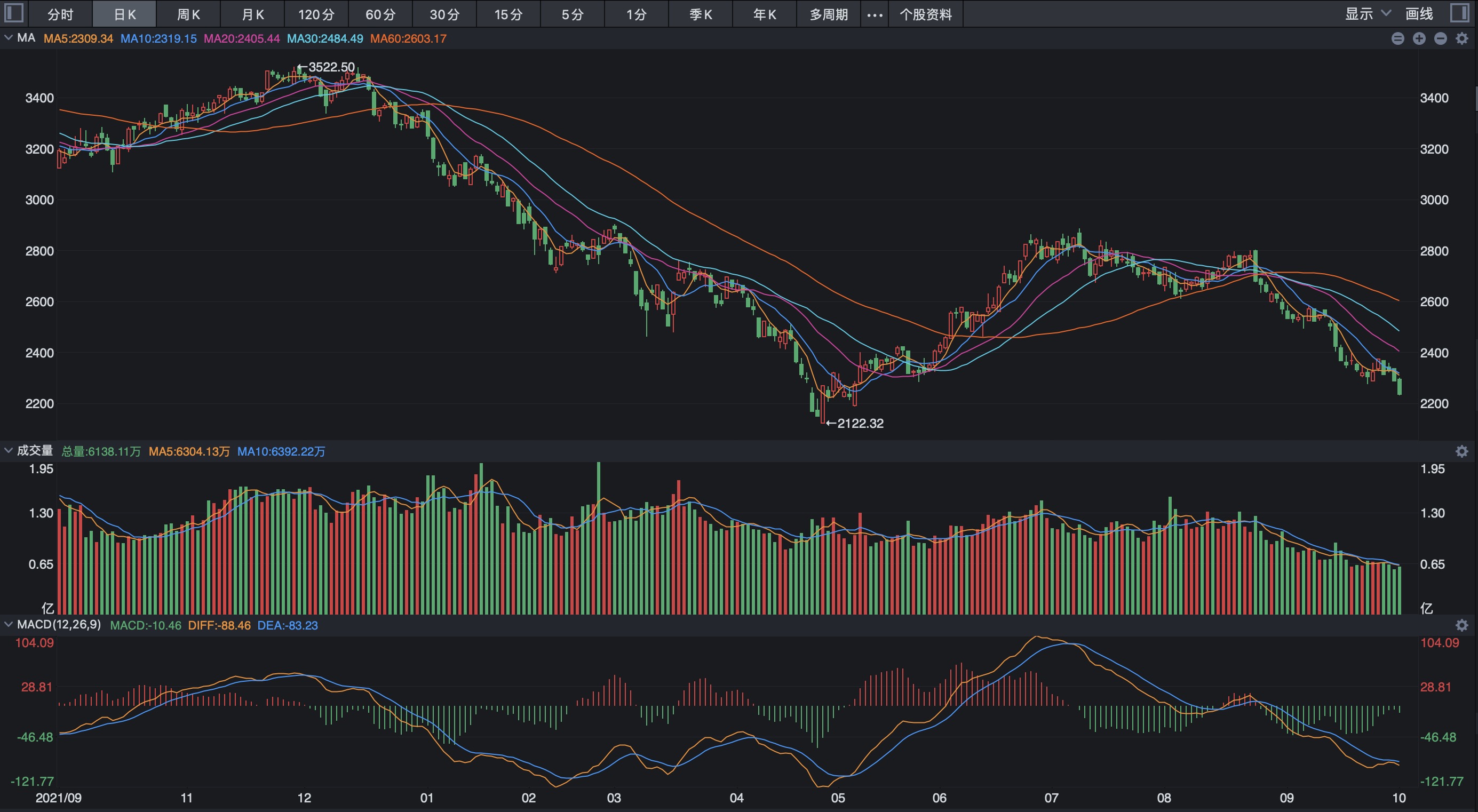The width and height of the screenshot is (1478, 812).
Task: Collapse the 成交量 volume panel chevron
Action: [8, 450]
